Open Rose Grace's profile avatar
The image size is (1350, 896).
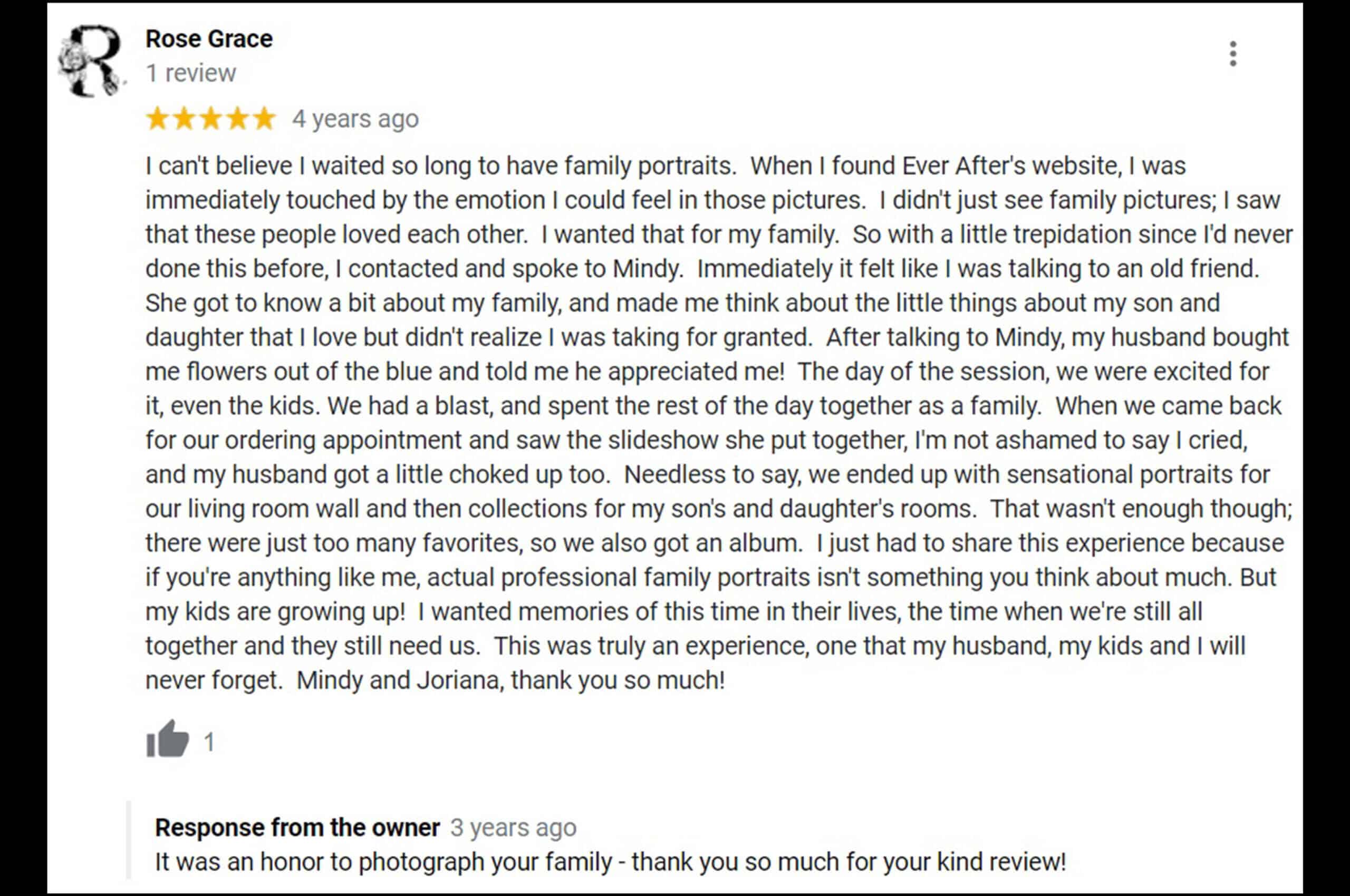click(x=91, y=61)
